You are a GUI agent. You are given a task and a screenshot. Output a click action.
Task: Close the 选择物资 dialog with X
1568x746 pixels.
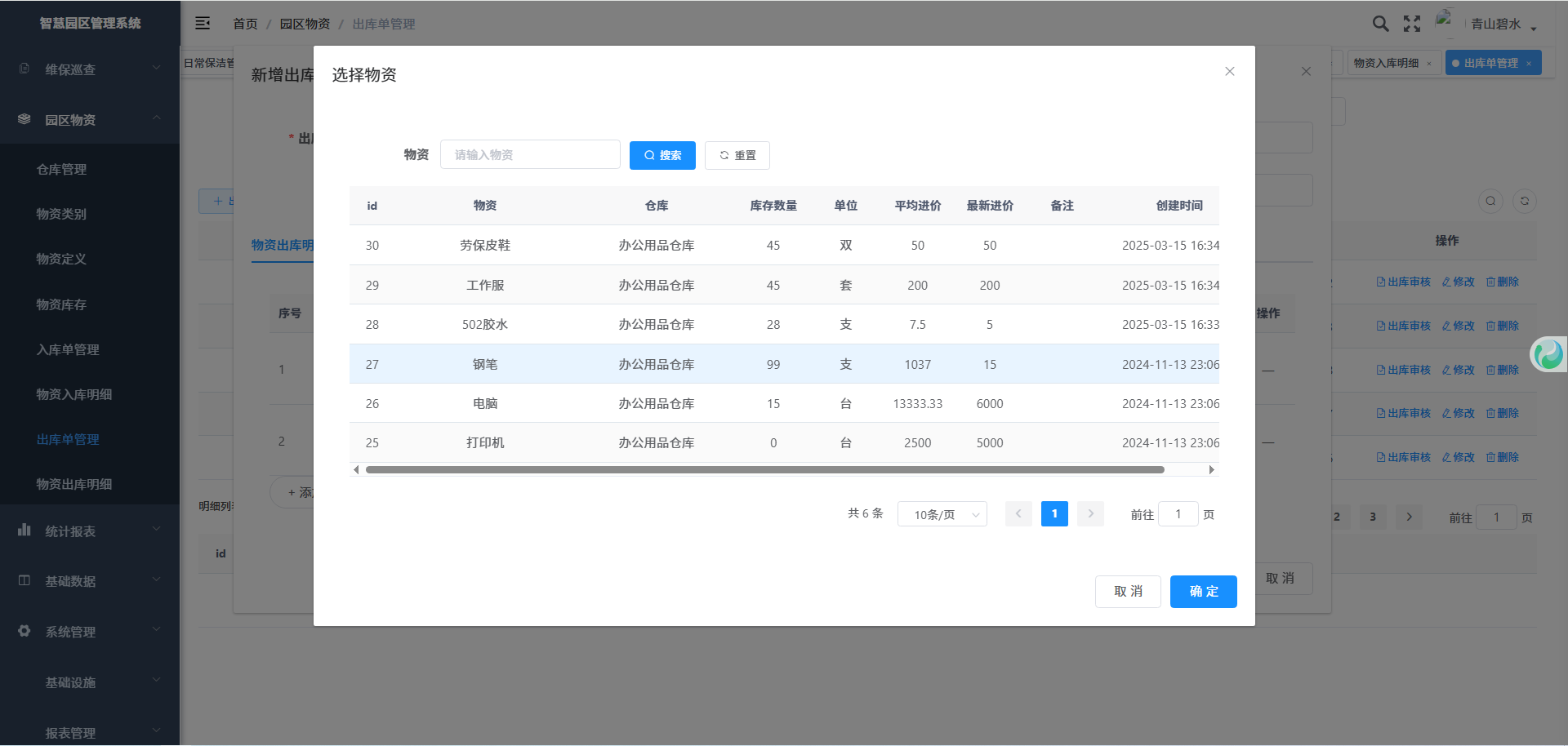(1229, 72)
